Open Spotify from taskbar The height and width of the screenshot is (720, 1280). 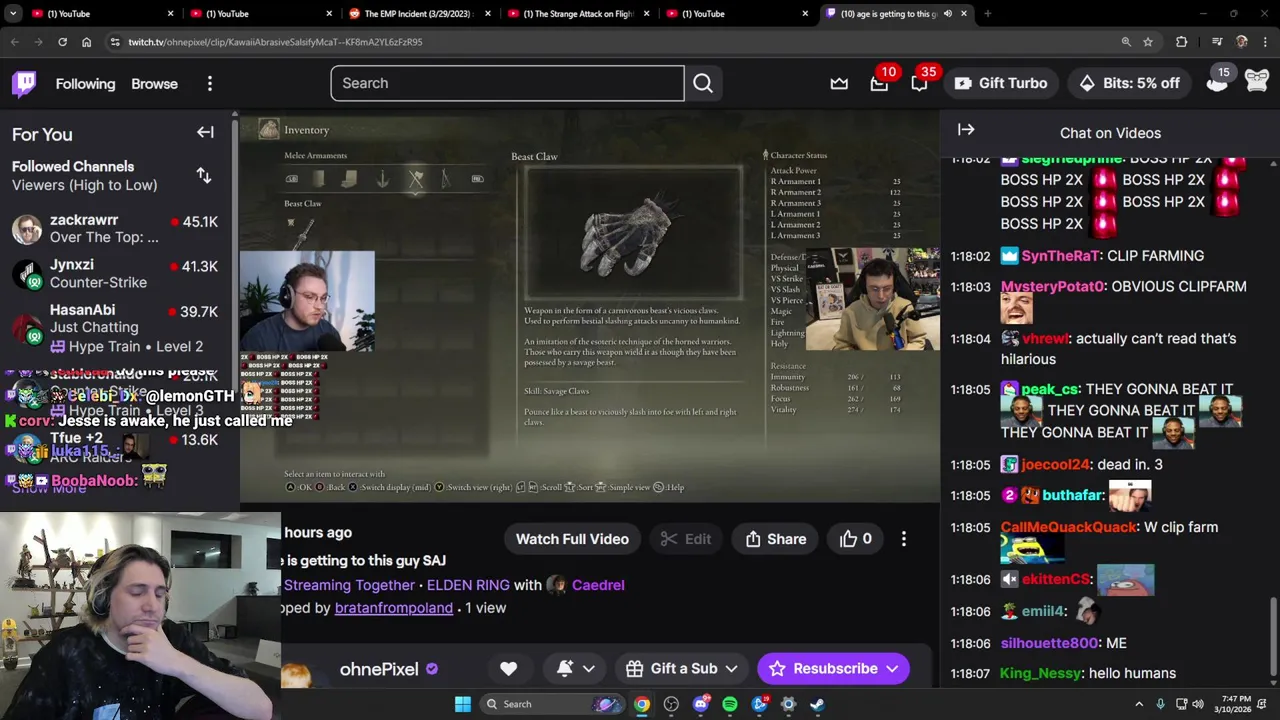pos(730,704)
